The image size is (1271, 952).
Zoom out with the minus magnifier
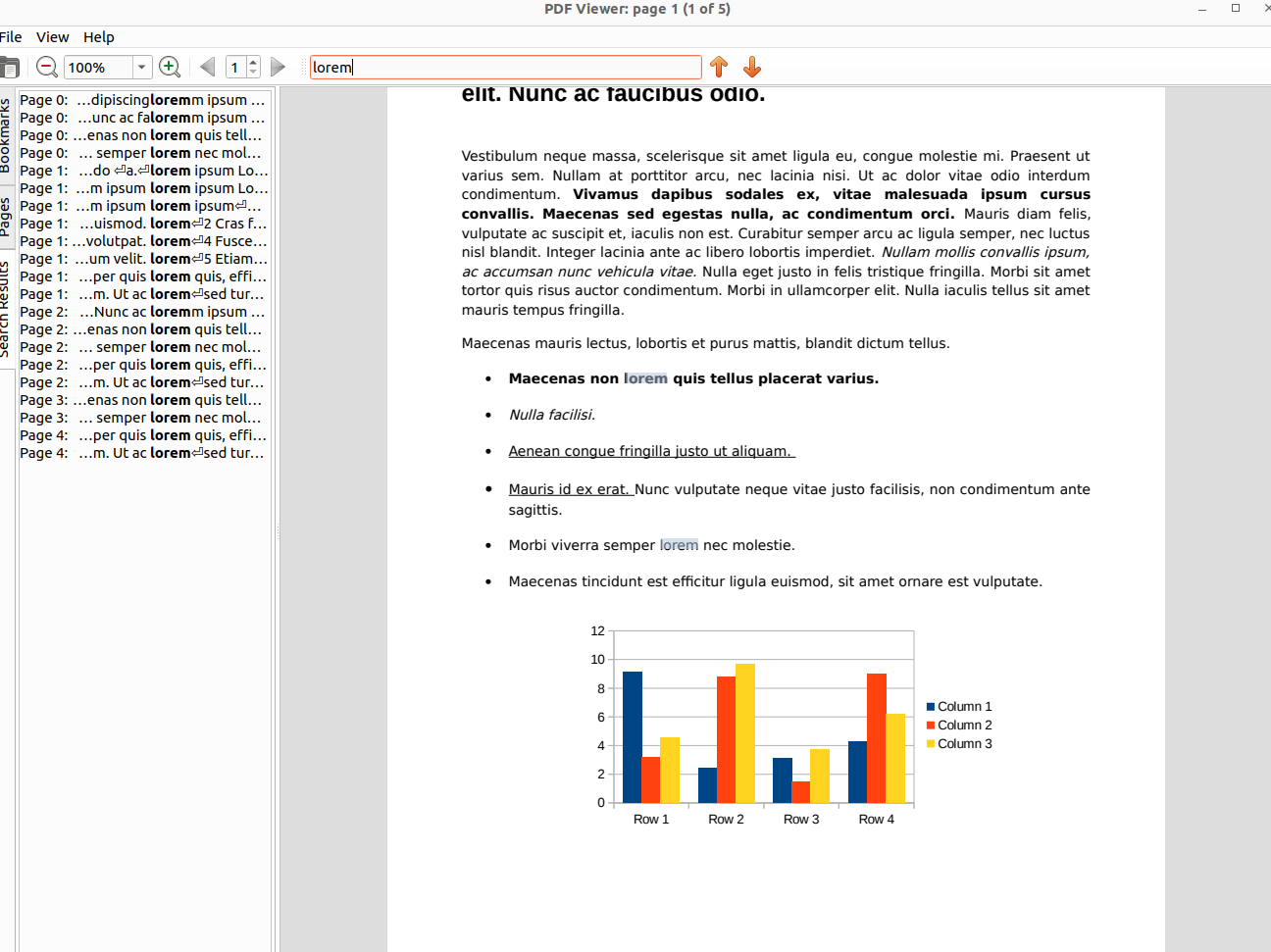[46, 67]
